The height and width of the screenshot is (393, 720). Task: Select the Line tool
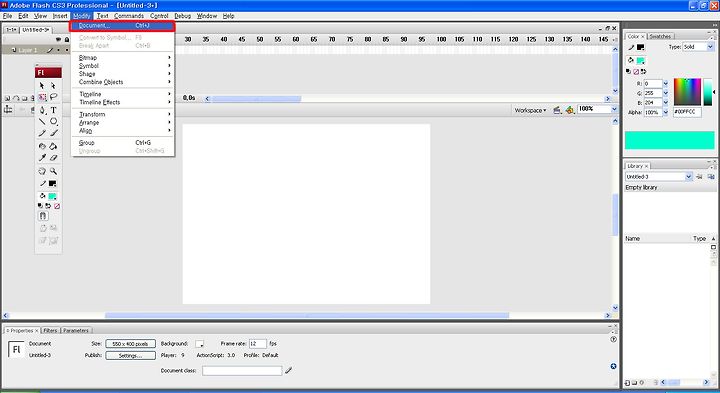click(42, 121)
